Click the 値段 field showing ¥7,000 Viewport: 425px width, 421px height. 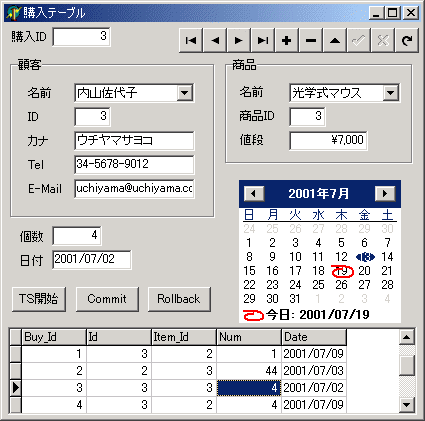point(328,140)
